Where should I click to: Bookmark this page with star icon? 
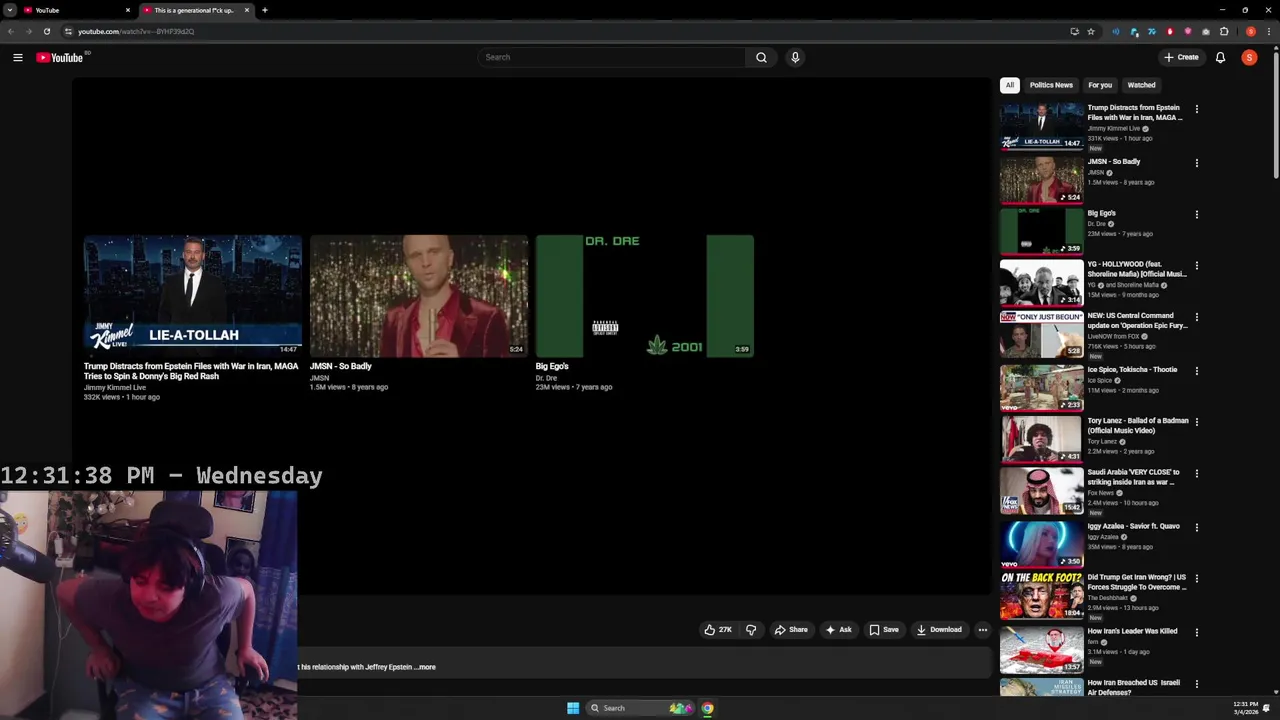pyautogui.click(x=1091, y=31)
